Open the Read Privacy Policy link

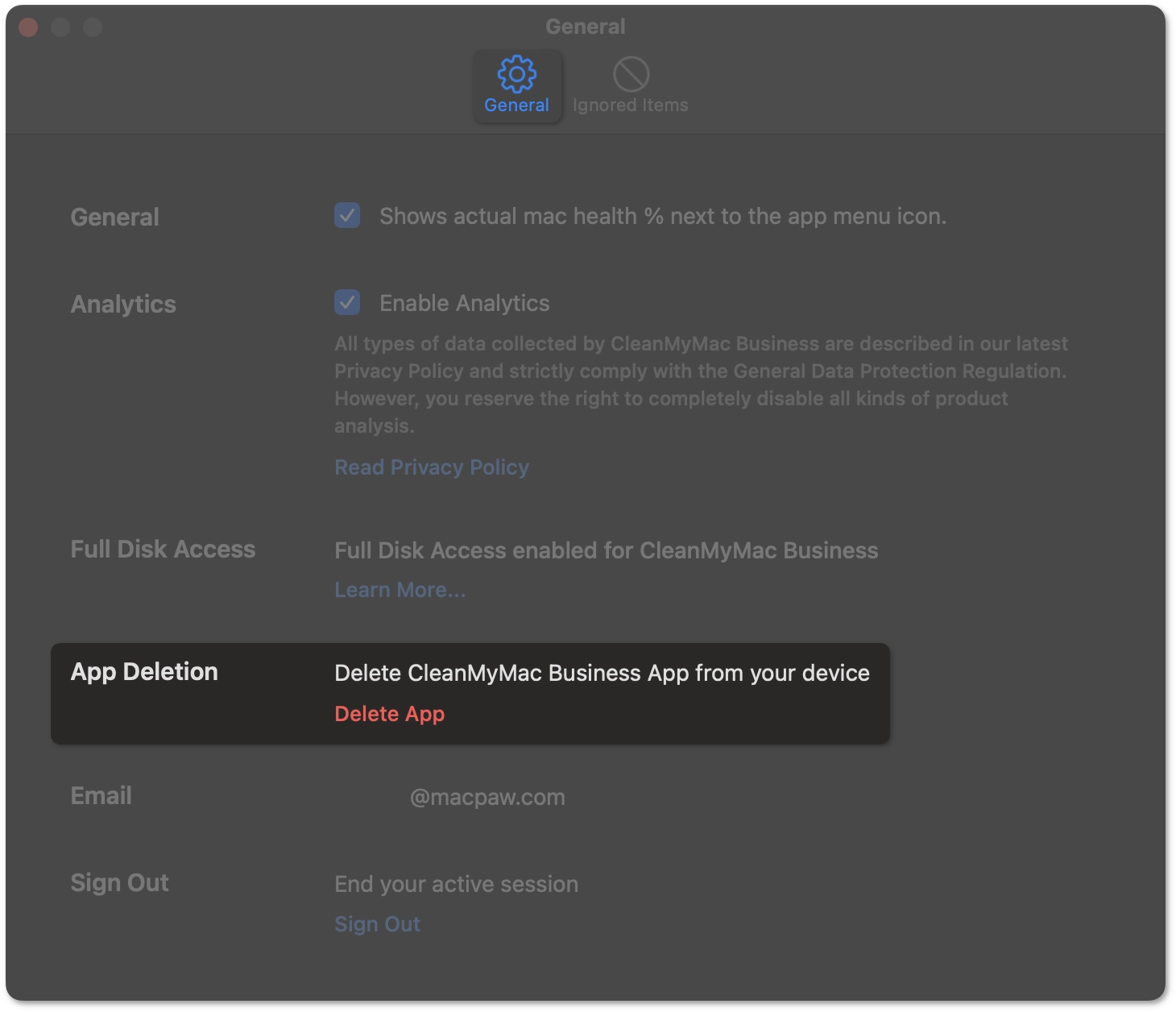pyautogui.click(x=432, y=467)
